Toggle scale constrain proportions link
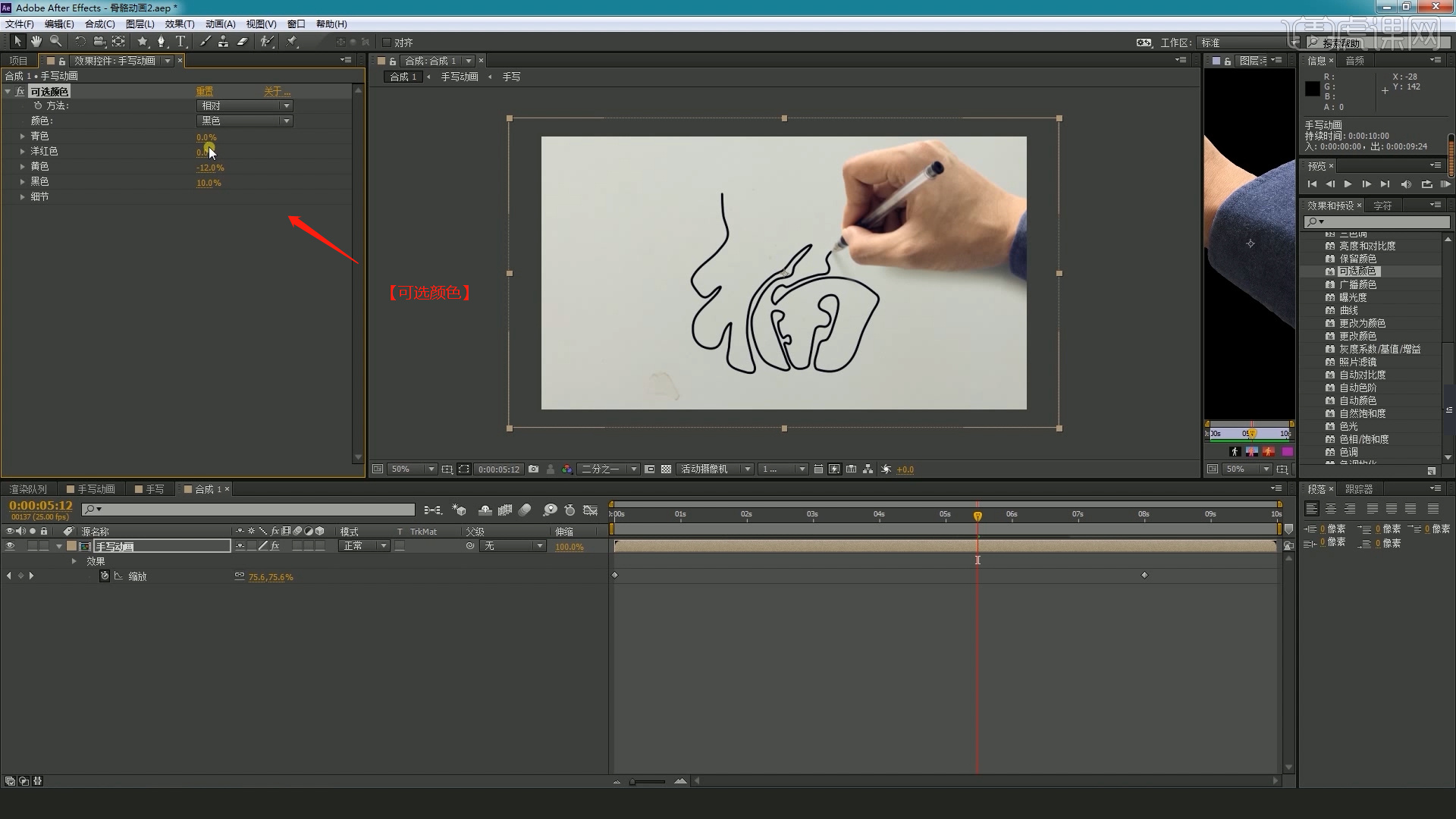1456x819 pixels. pos(240,576)
